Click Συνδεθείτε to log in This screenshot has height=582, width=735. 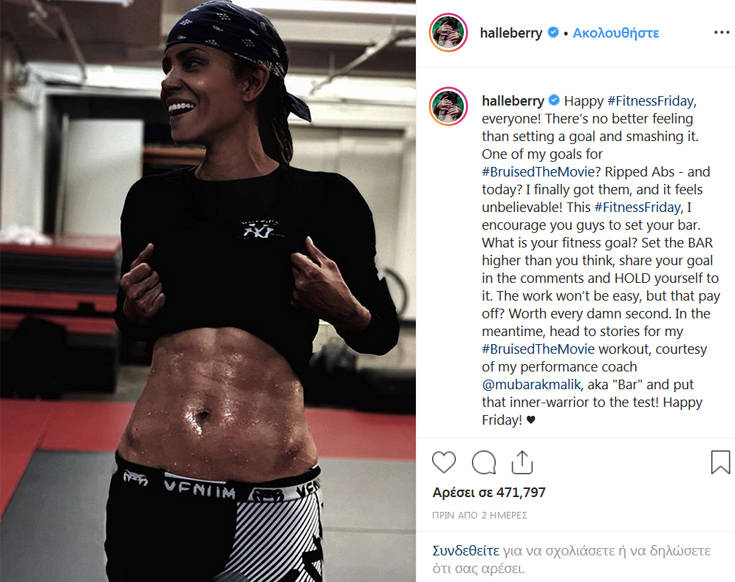[466, 551]
